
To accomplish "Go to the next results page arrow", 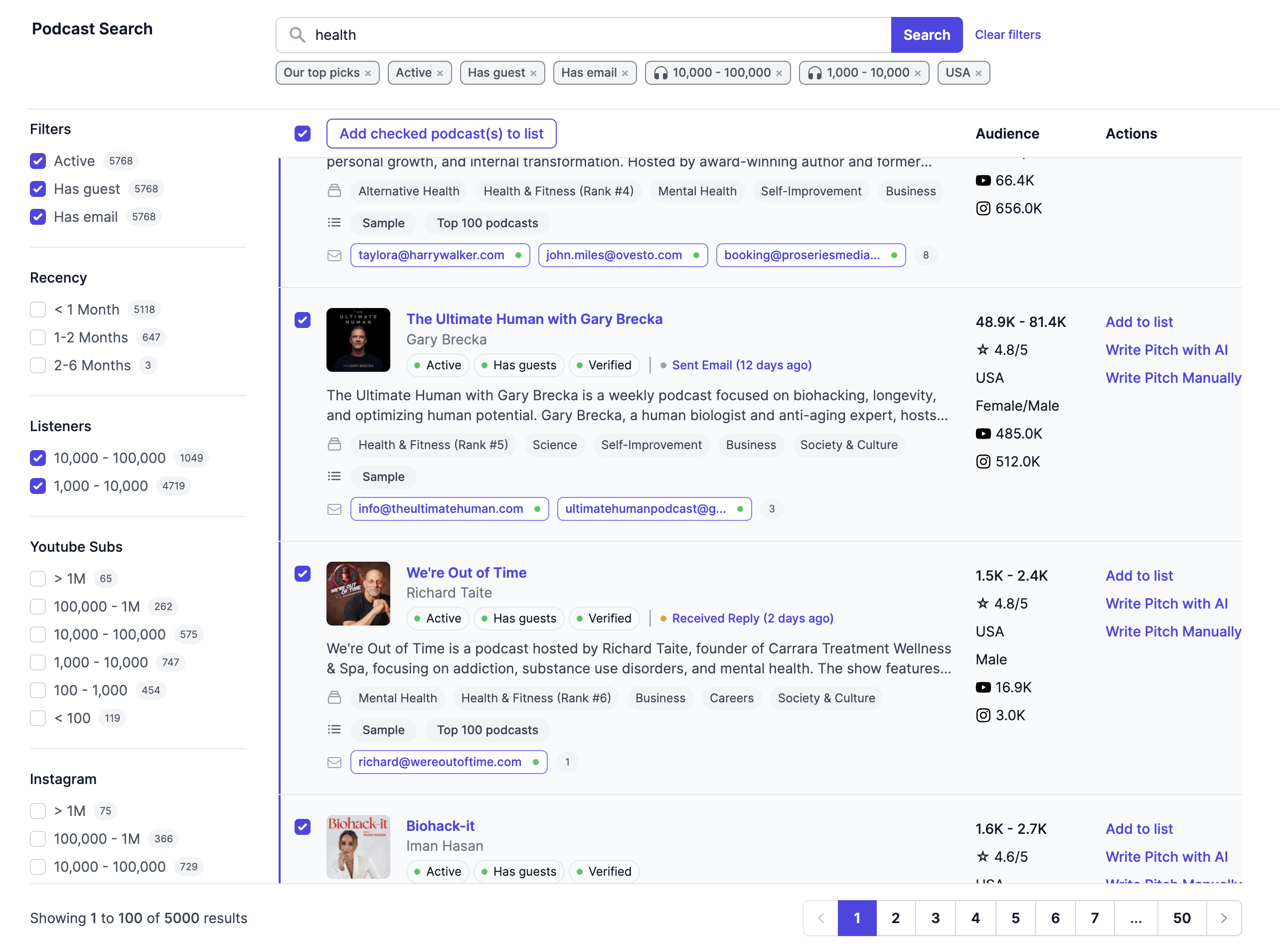I will (1223, 918).
